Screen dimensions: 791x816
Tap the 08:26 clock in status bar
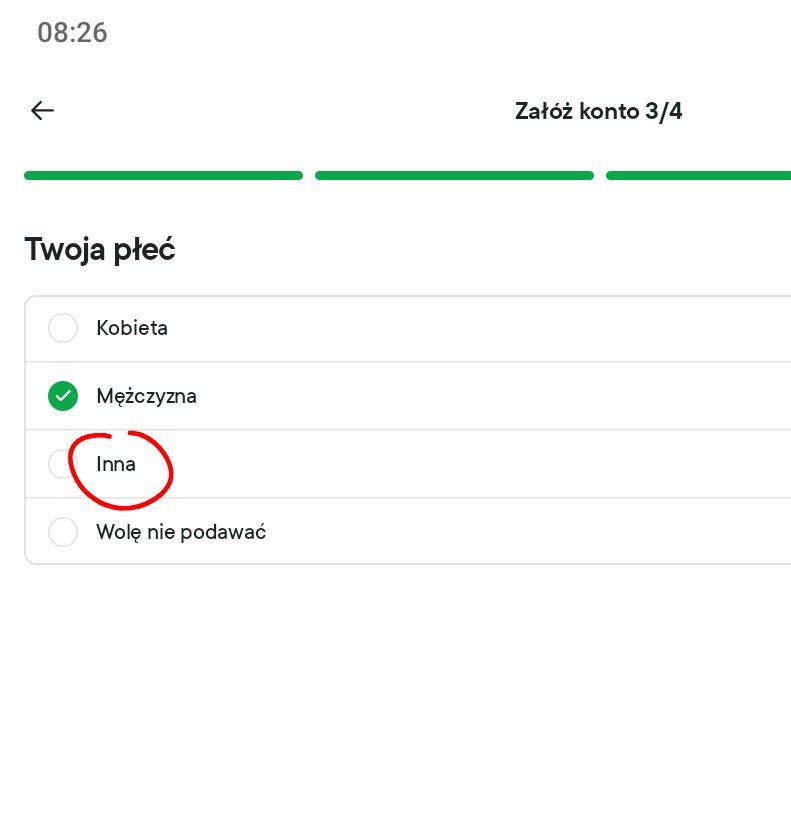72,33
